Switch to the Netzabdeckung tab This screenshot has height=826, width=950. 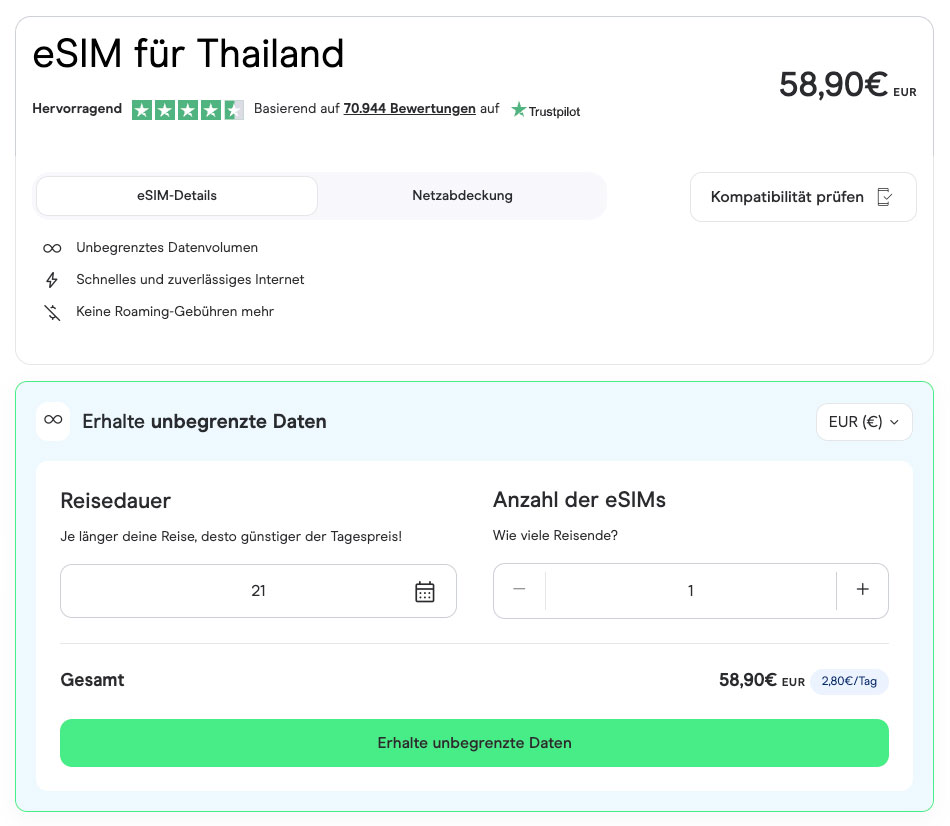[x=462, y=196]
